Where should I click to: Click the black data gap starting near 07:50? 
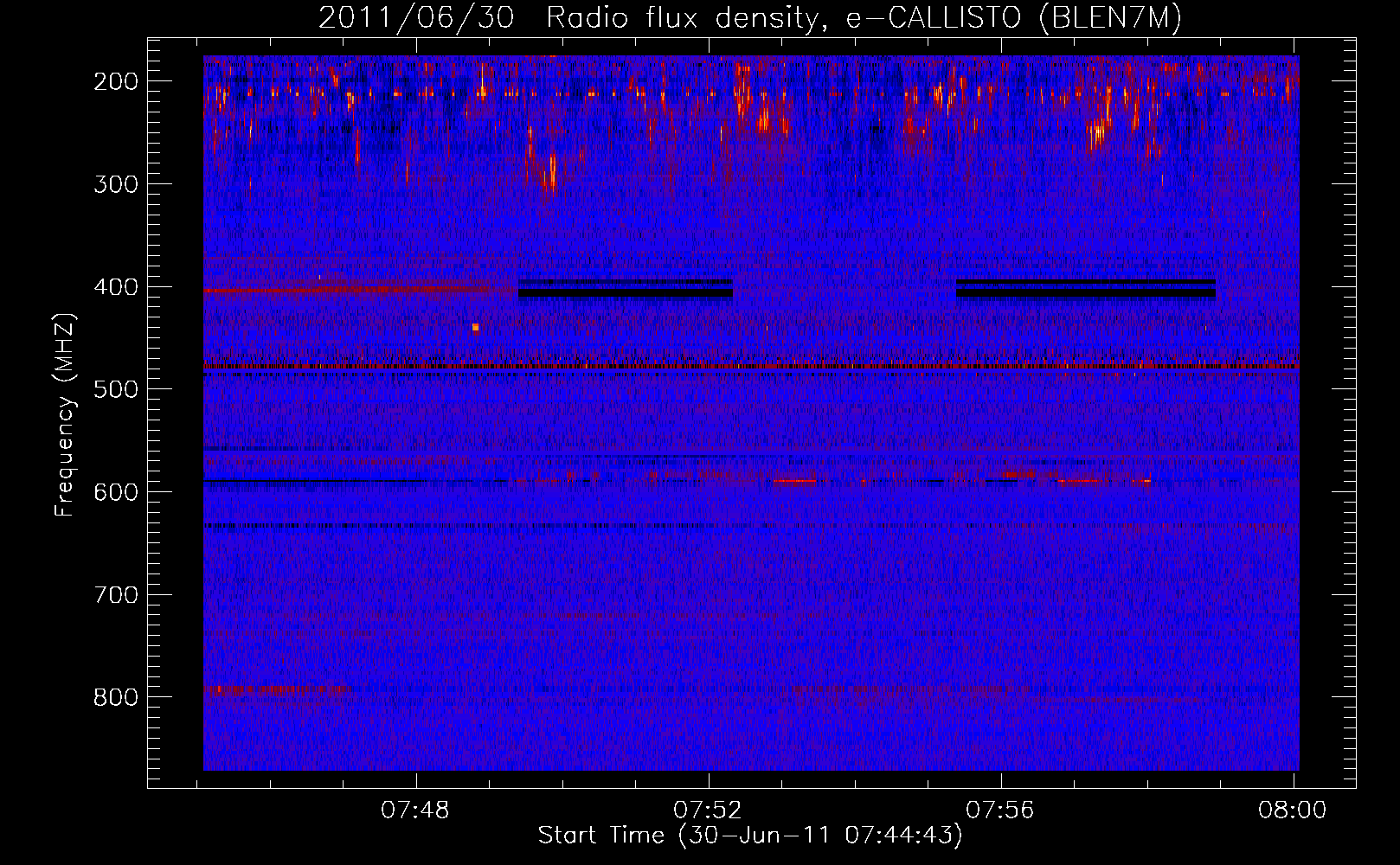[626, 289]
